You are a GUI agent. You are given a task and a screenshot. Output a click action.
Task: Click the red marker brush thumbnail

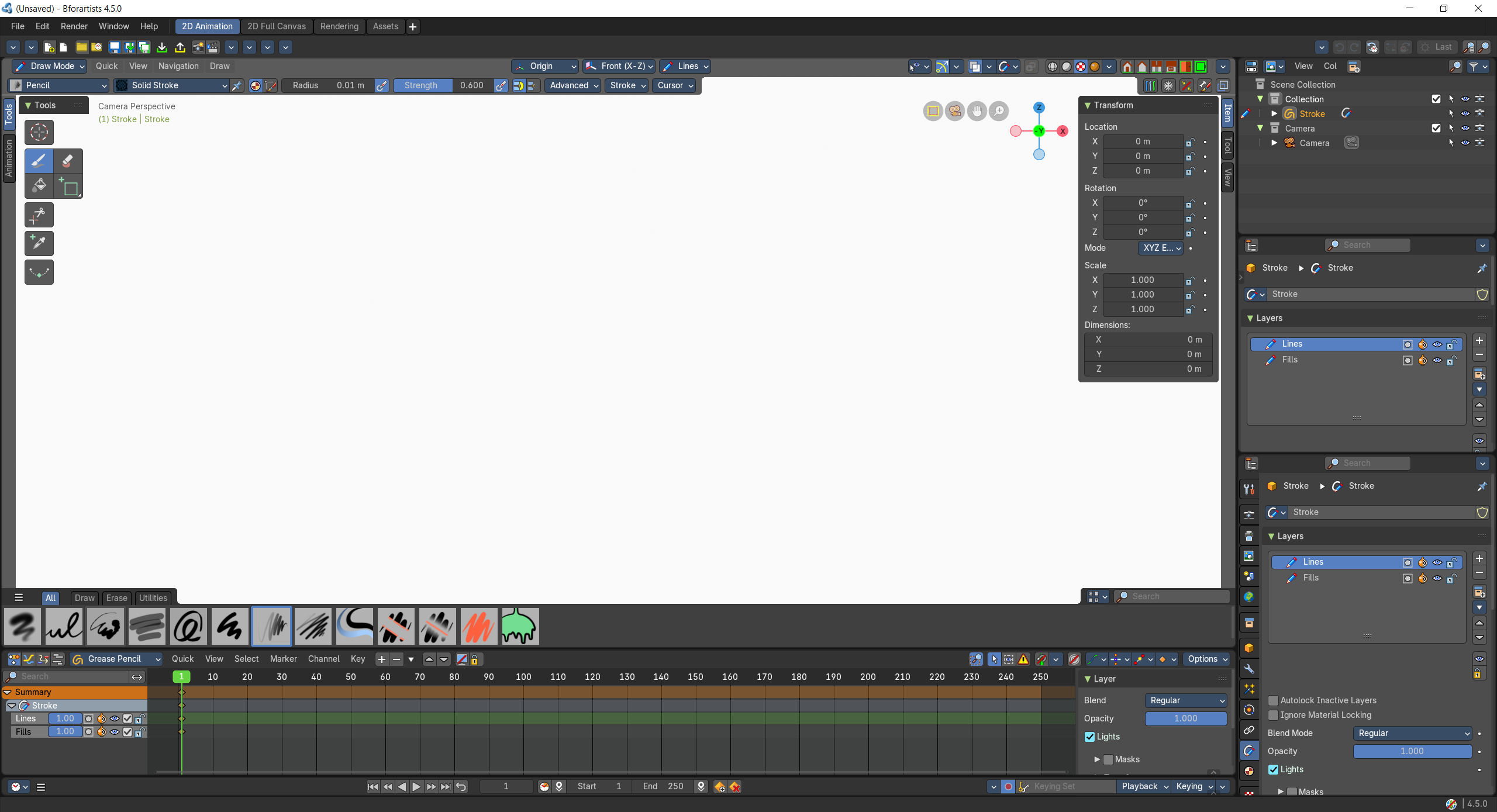point(478,626)
